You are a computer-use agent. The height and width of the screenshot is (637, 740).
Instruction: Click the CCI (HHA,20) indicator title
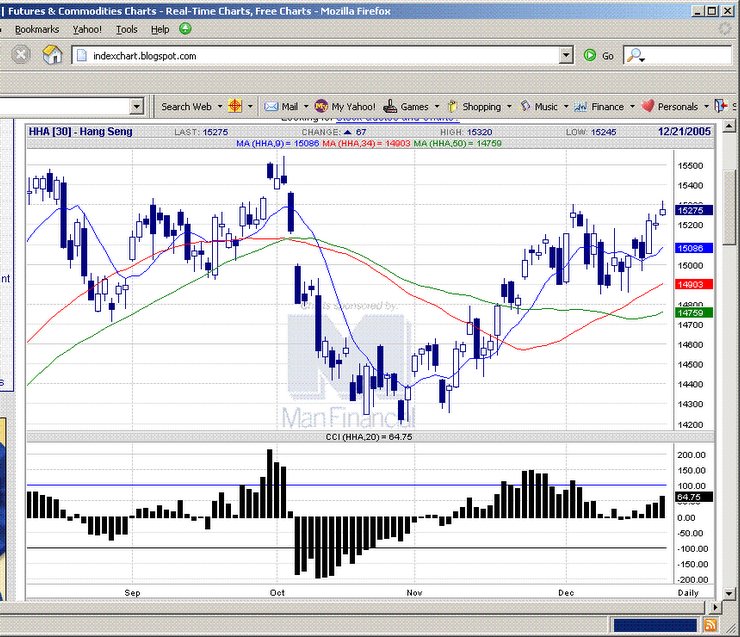369,437
